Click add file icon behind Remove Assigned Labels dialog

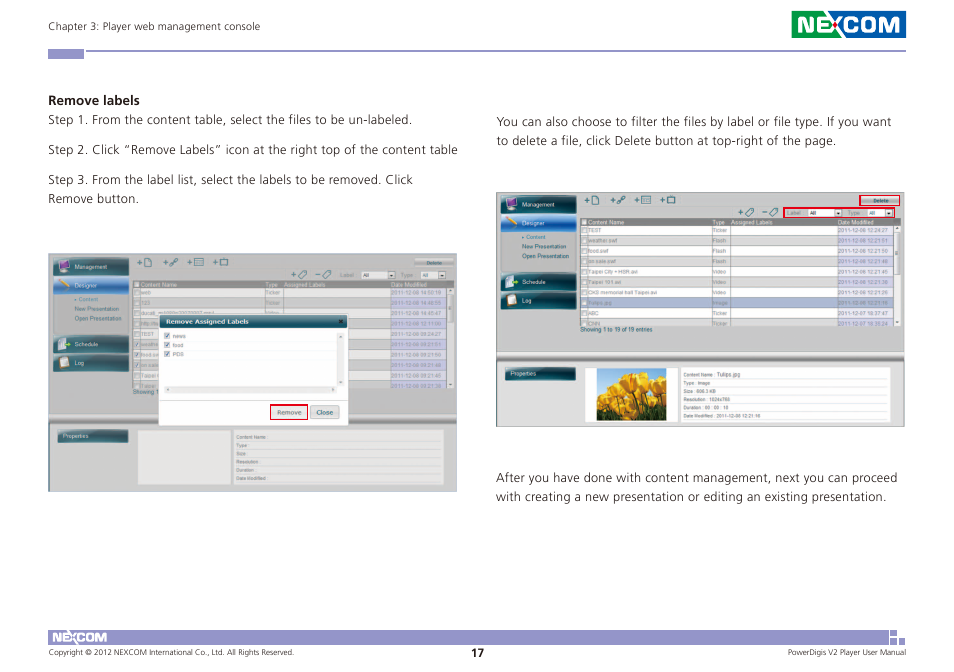(x=144, y=263)
